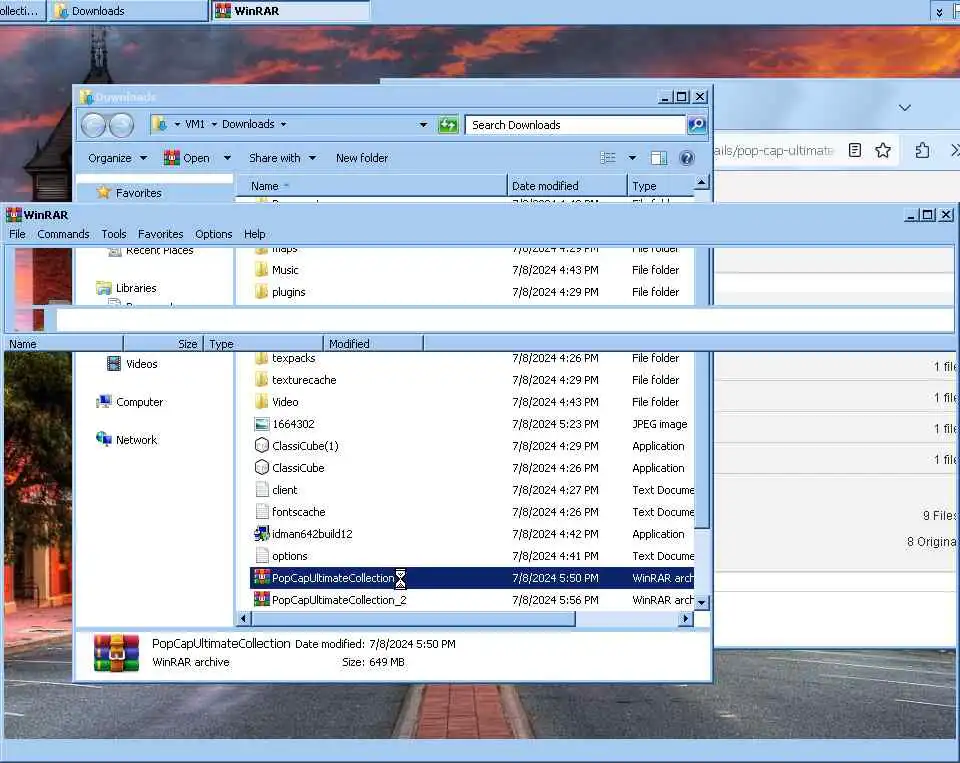
Task: Select the texturecache folder
Action: (x=304, y=380)
